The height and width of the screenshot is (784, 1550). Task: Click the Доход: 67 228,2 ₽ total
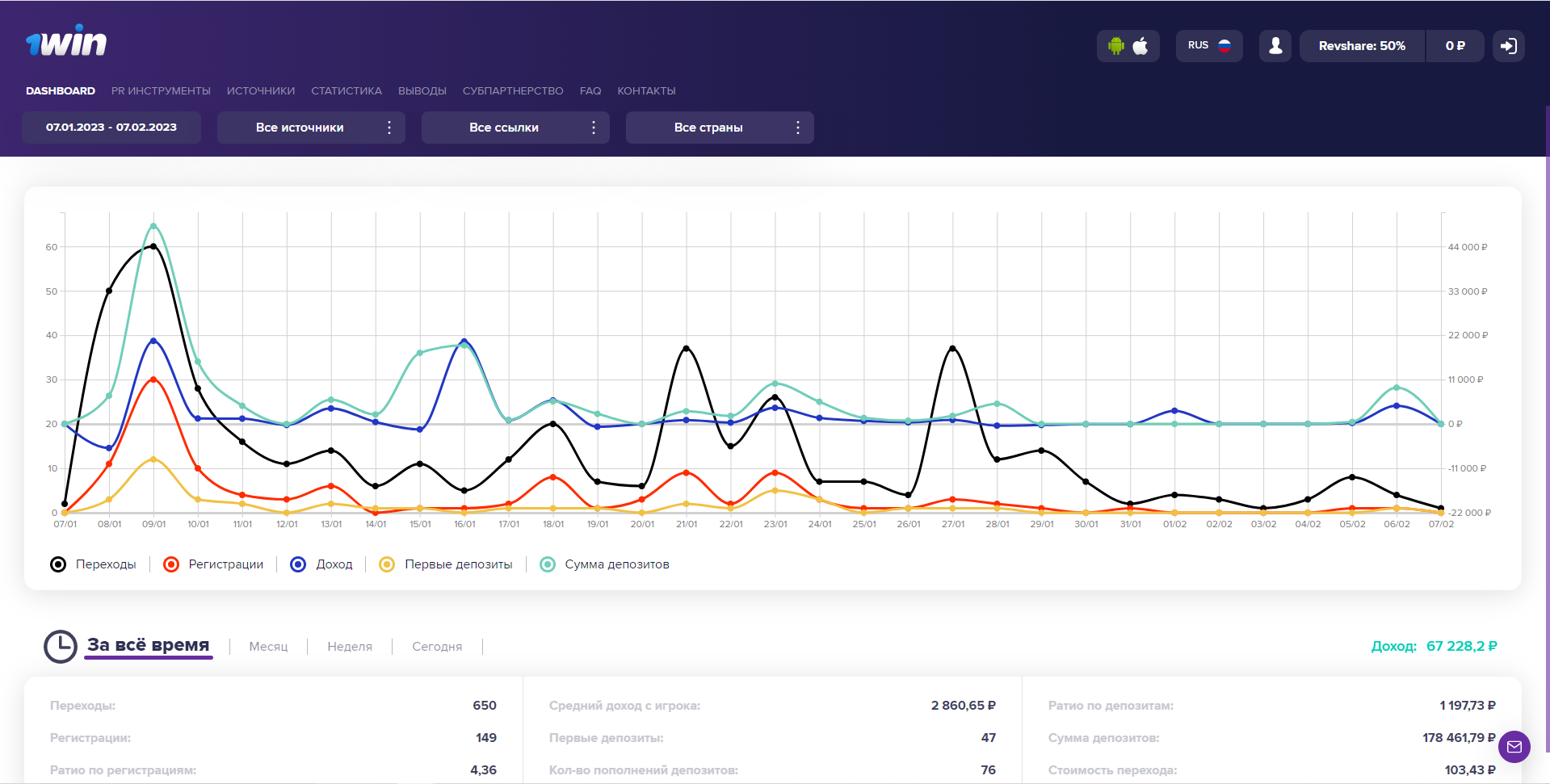coord(1434,646)
